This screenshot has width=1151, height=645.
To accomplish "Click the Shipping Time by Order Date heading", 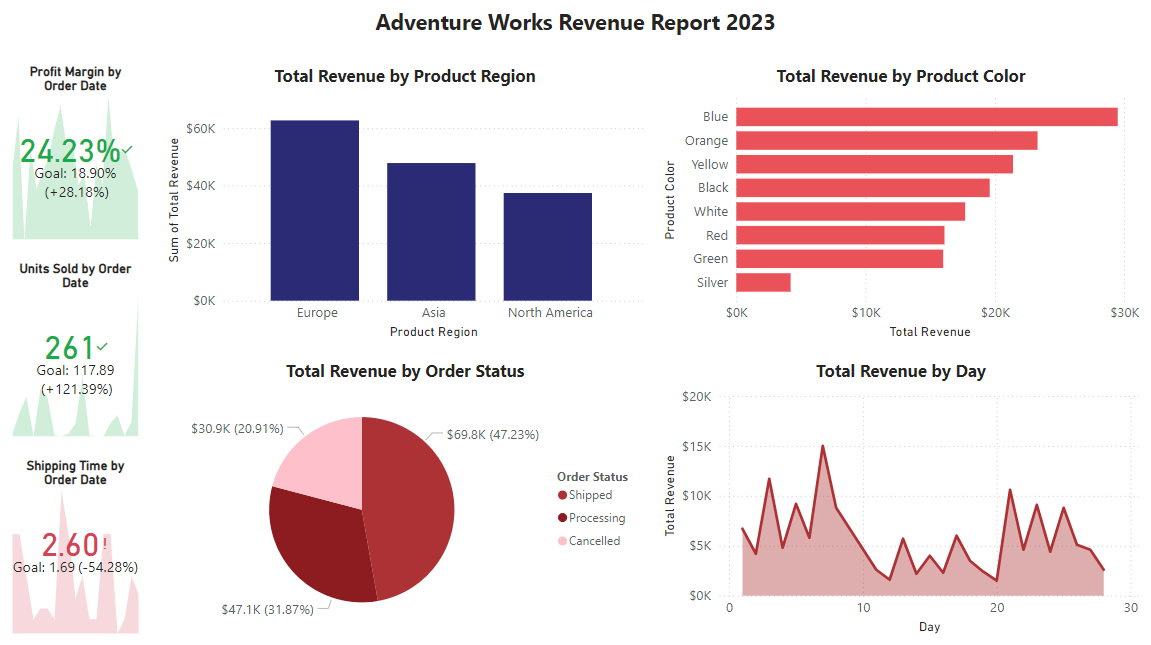I will tap(75, 473).
